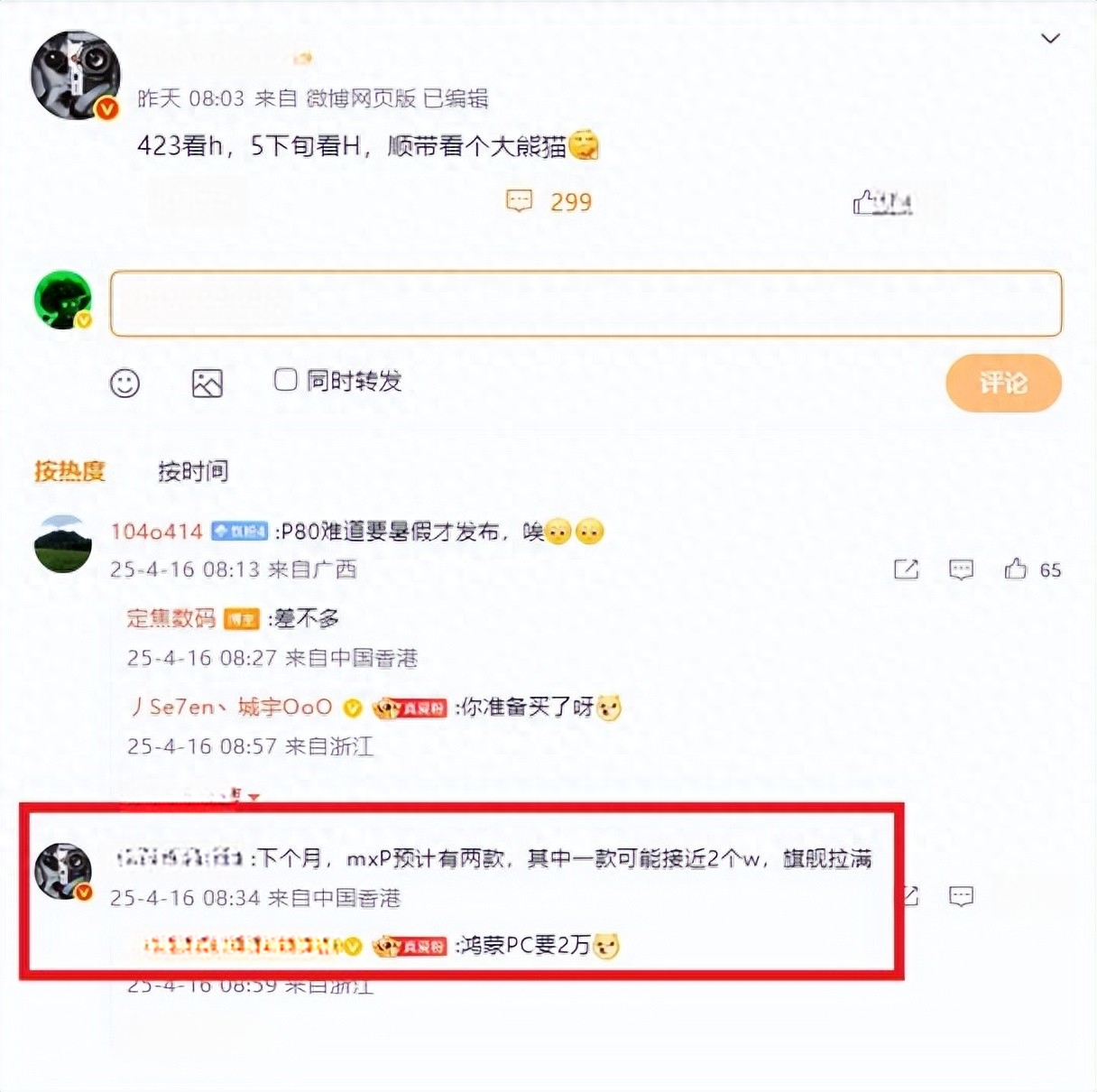Open 104o414's user profile link
Viewport: 1097px width, 1092px height.
[x=156, y=532]
